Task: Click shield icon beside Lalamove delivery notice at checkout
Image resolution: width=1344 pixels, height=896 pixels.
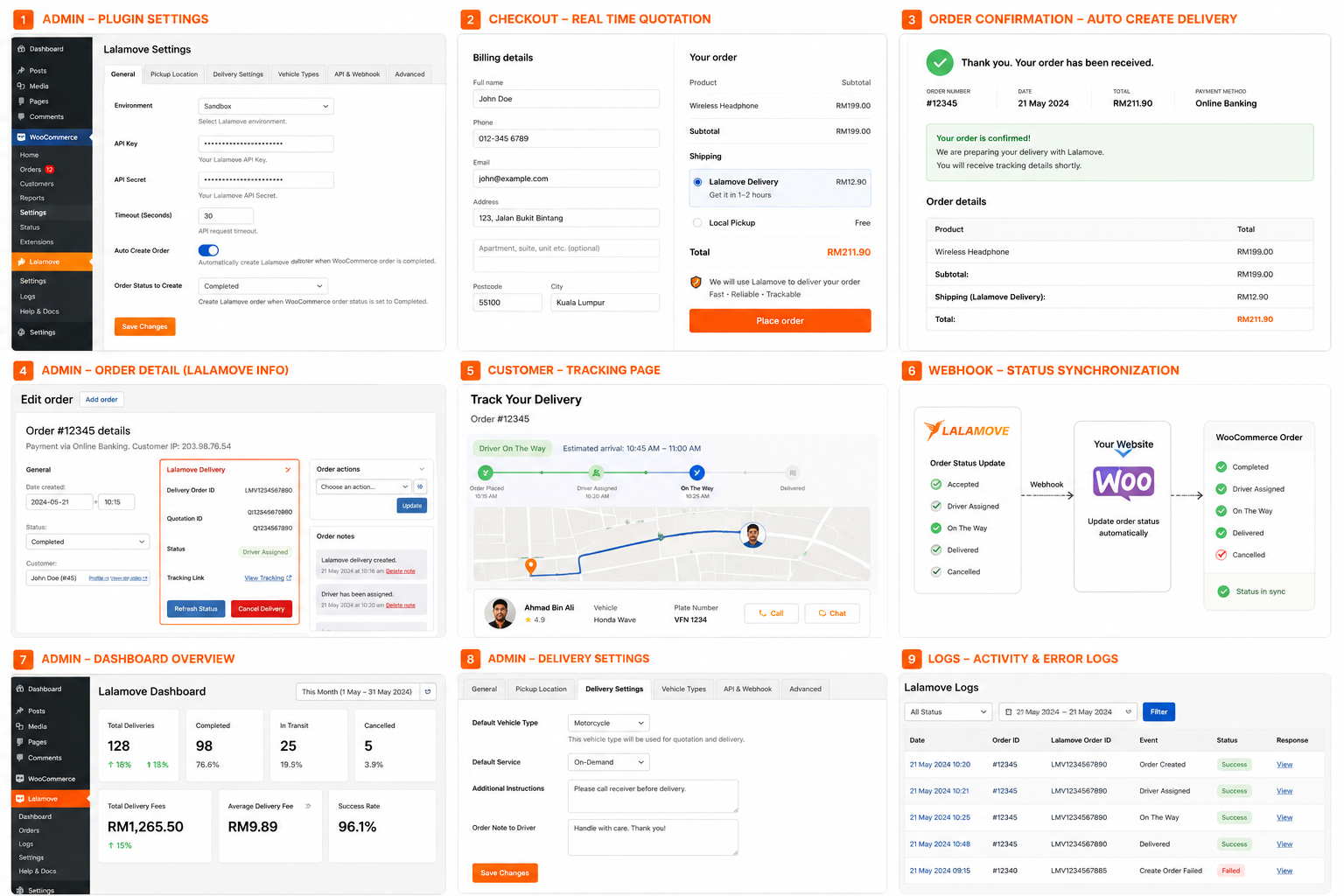Action: 696,282
